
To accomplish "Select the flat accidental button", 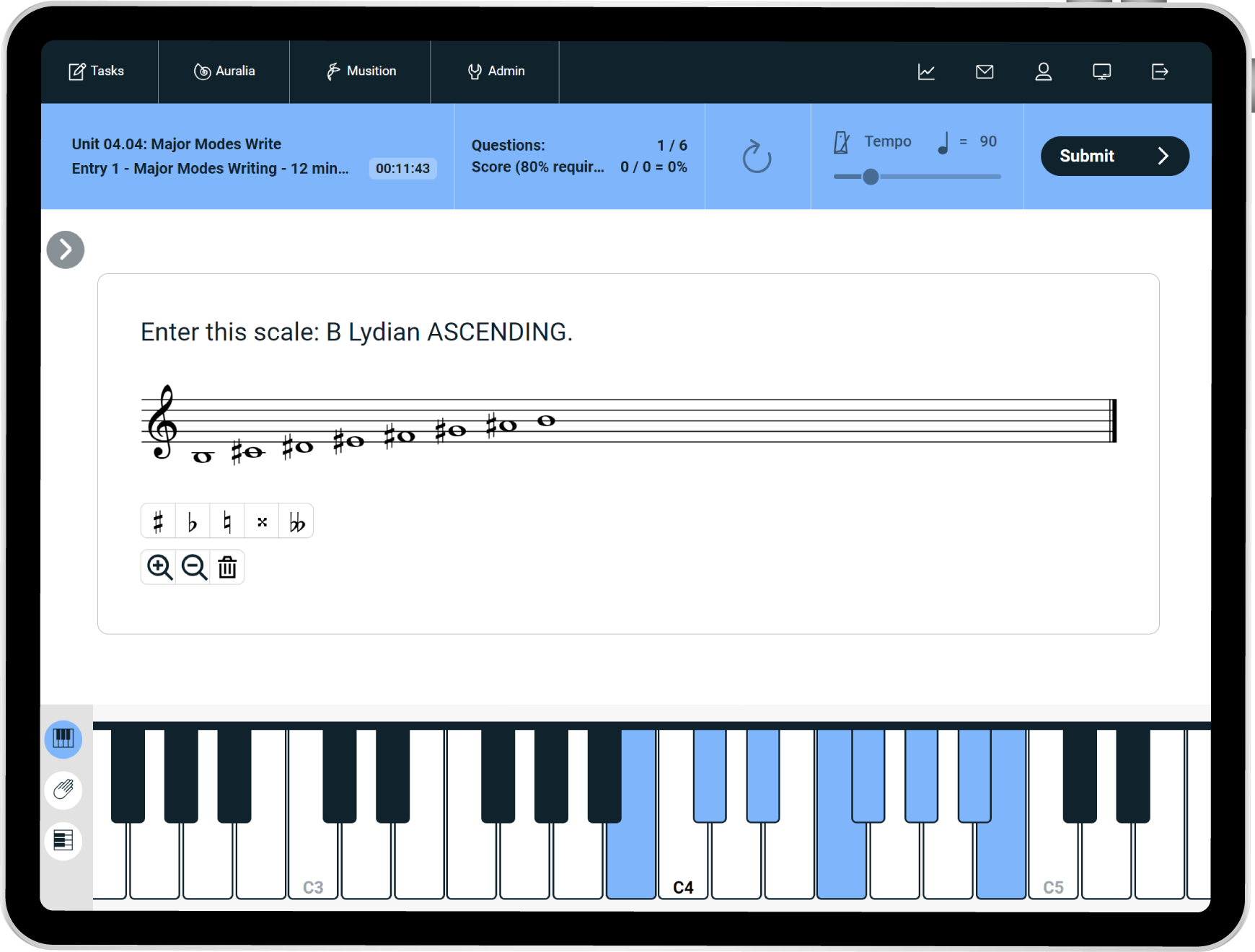I will coord(193,521).
